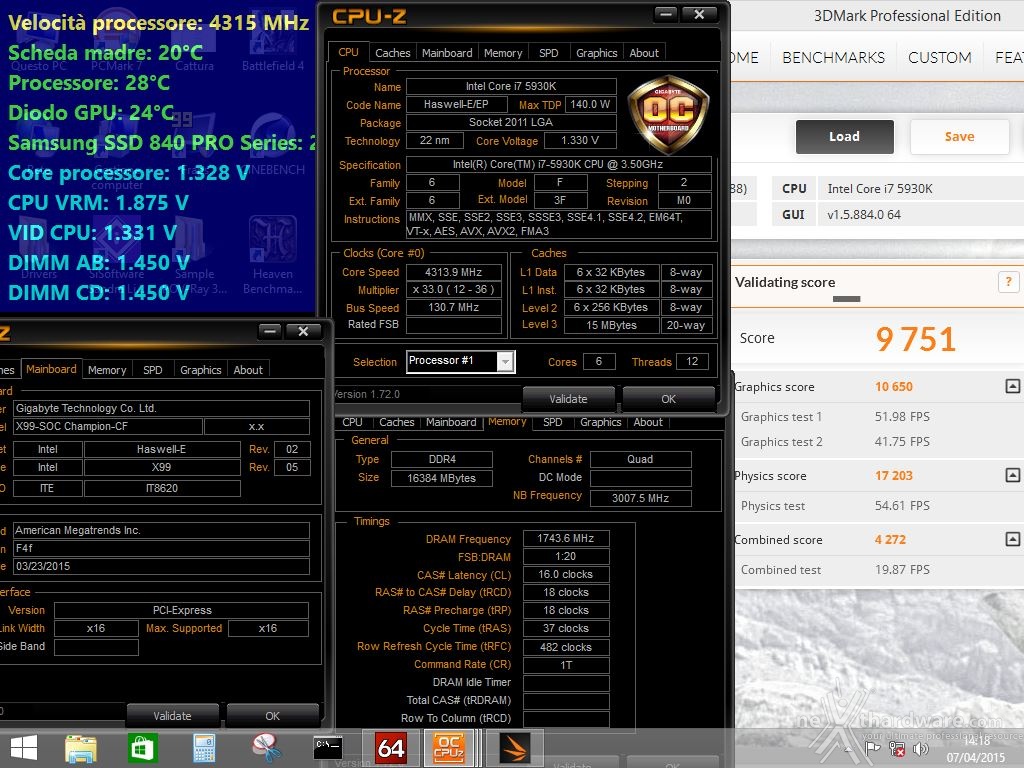Click the BIOS date 03/23/2015
The width and height of the screenshot is (1024, 768).
point(161,566)
